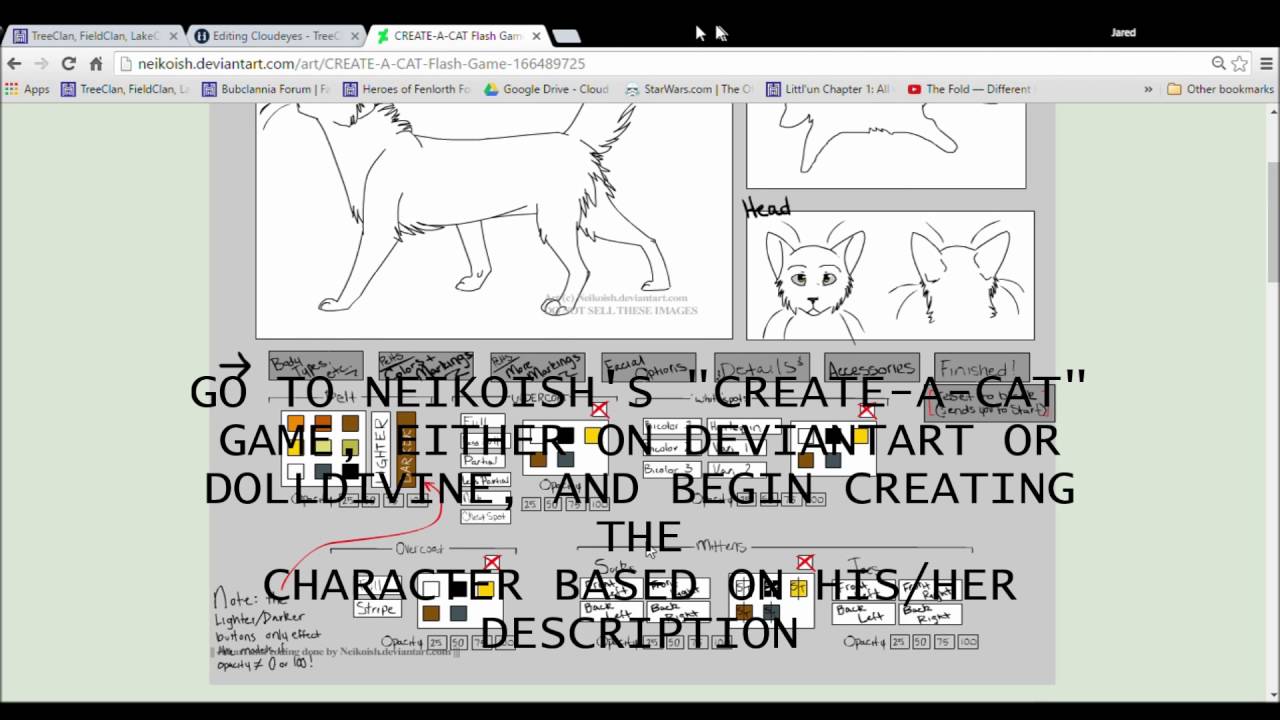Select the Stripe overcoat option
The width and height of the screenshot is (1280, 720).
pyautogui.click(x=377, y=608)
